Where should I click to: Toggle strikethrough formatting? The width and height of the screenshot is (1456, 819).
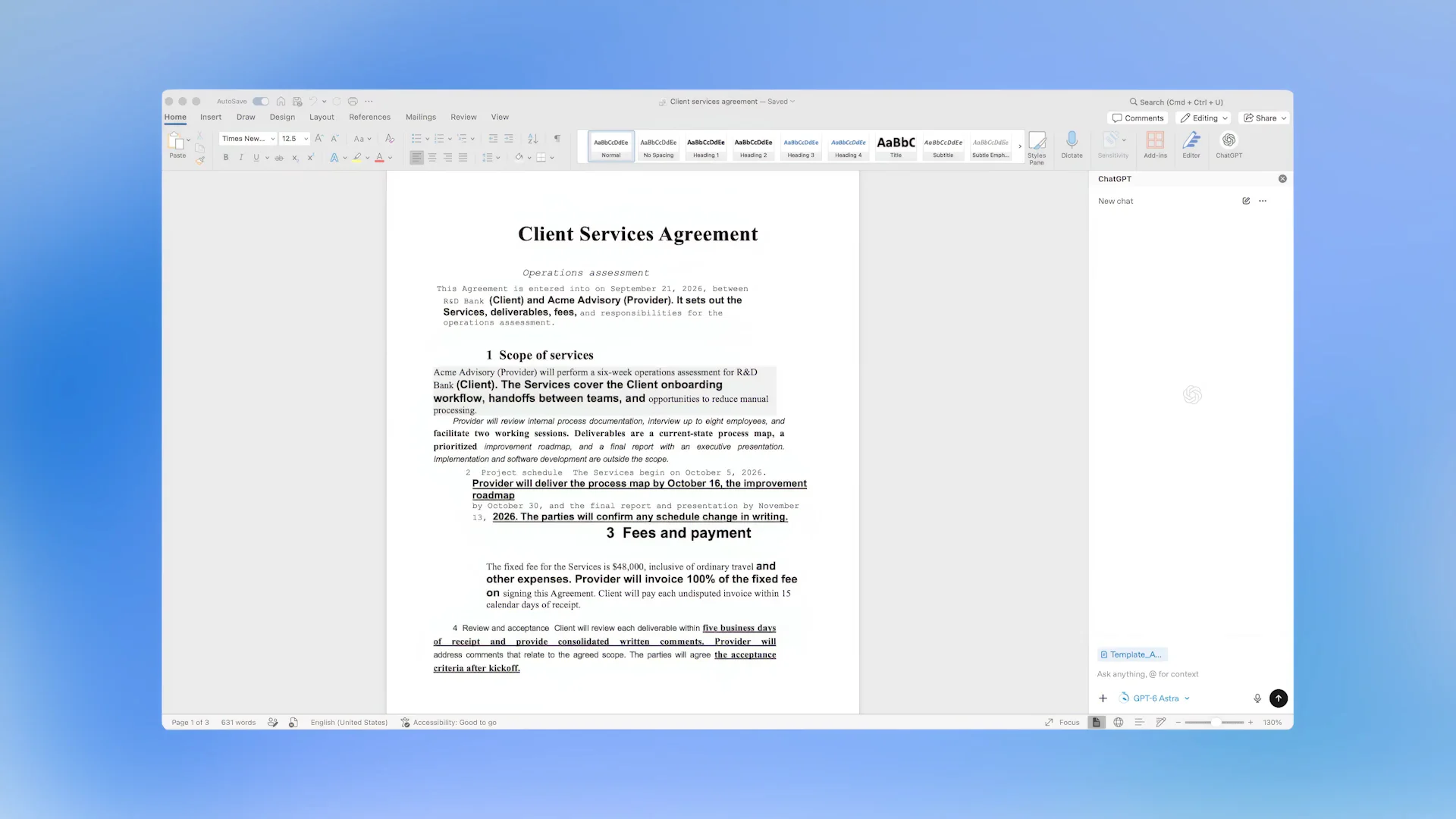279,158
